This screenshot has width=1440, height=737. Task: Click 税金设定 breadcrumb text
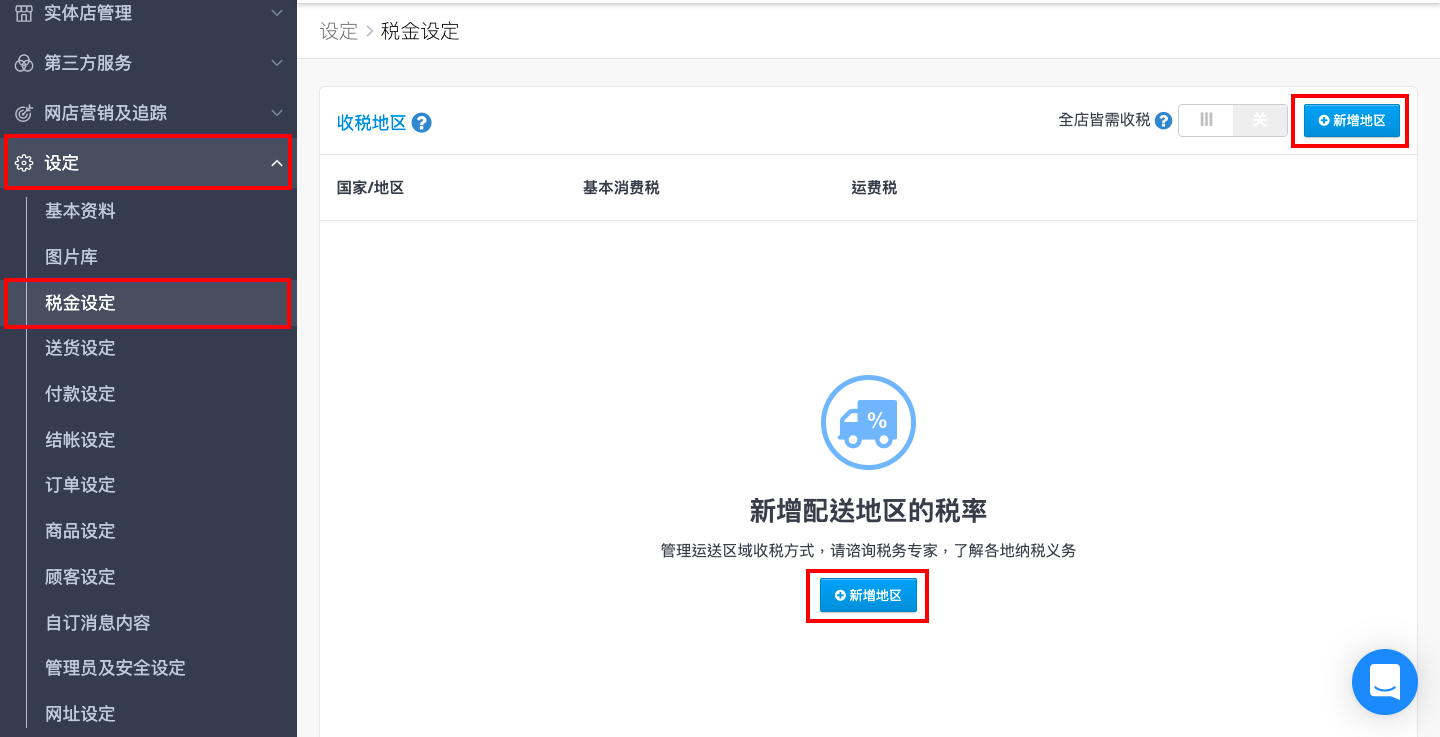coord(420,31)
